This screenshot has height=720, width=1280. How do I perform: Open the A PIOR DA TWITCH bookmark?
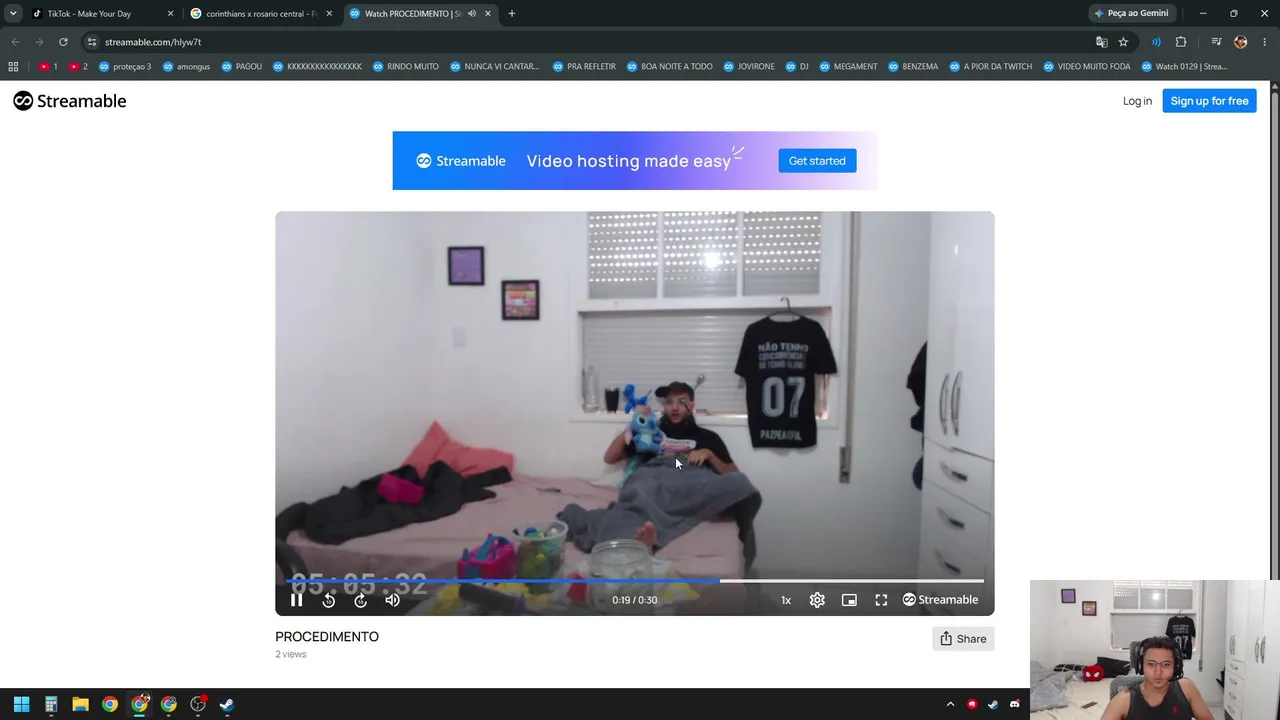(x=990, y=67)
